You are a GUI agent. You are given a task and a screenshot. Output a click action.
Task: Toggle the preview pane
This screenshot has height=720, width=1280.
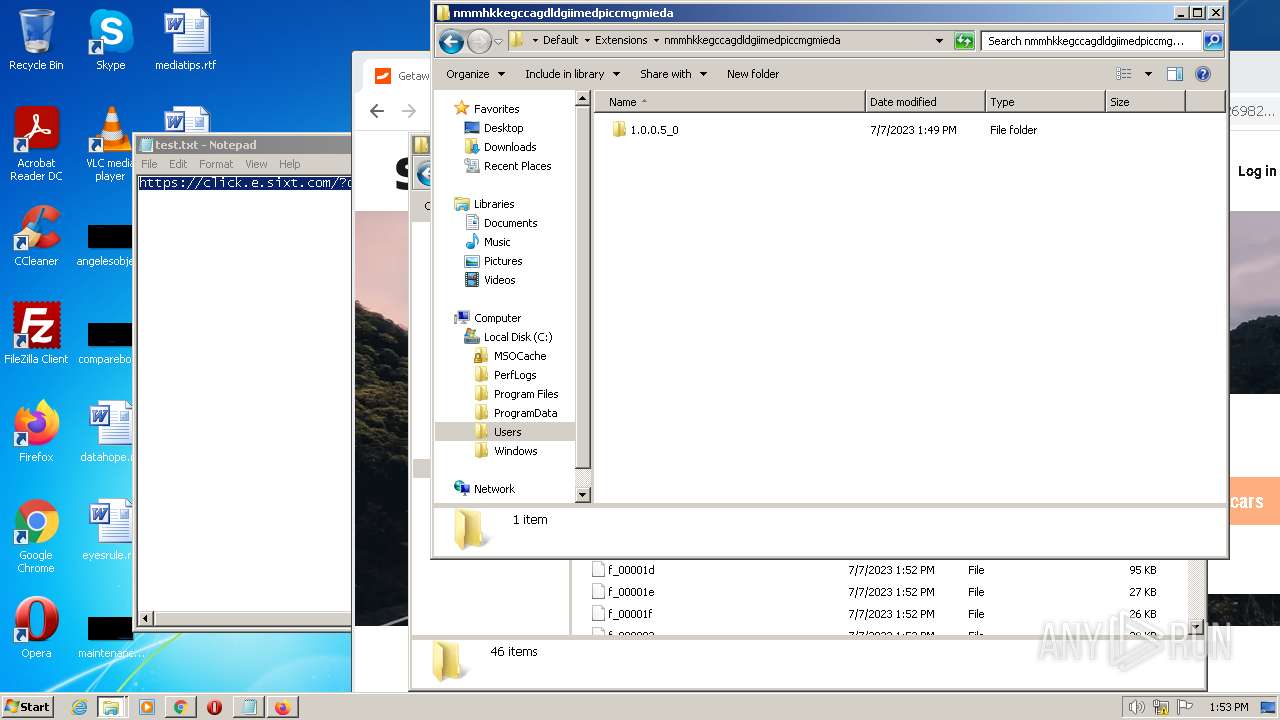pyautogui.click(x=1175, y=74)
